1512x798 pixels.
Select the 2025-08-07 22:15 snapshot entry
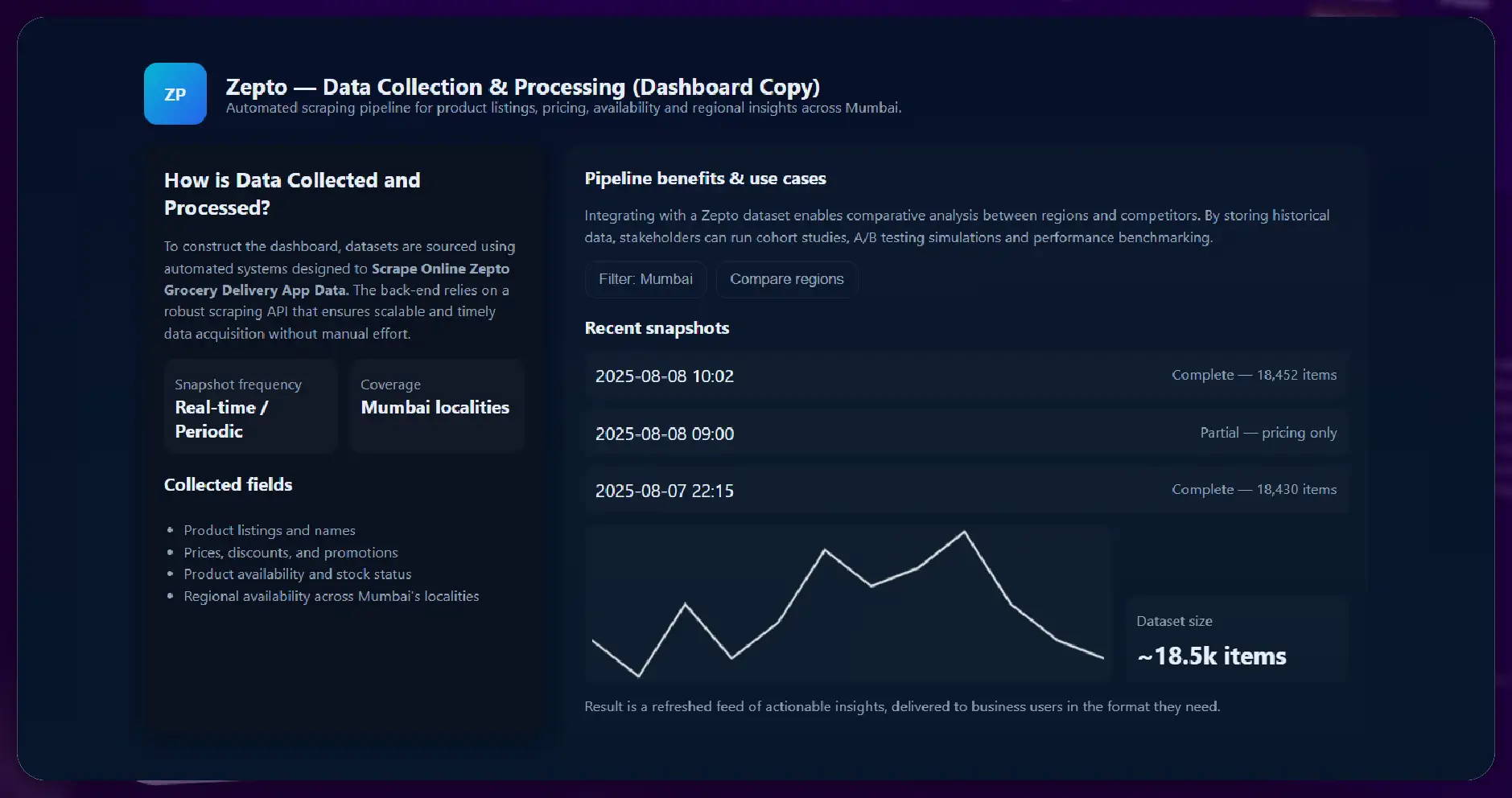tap(966, 491)
